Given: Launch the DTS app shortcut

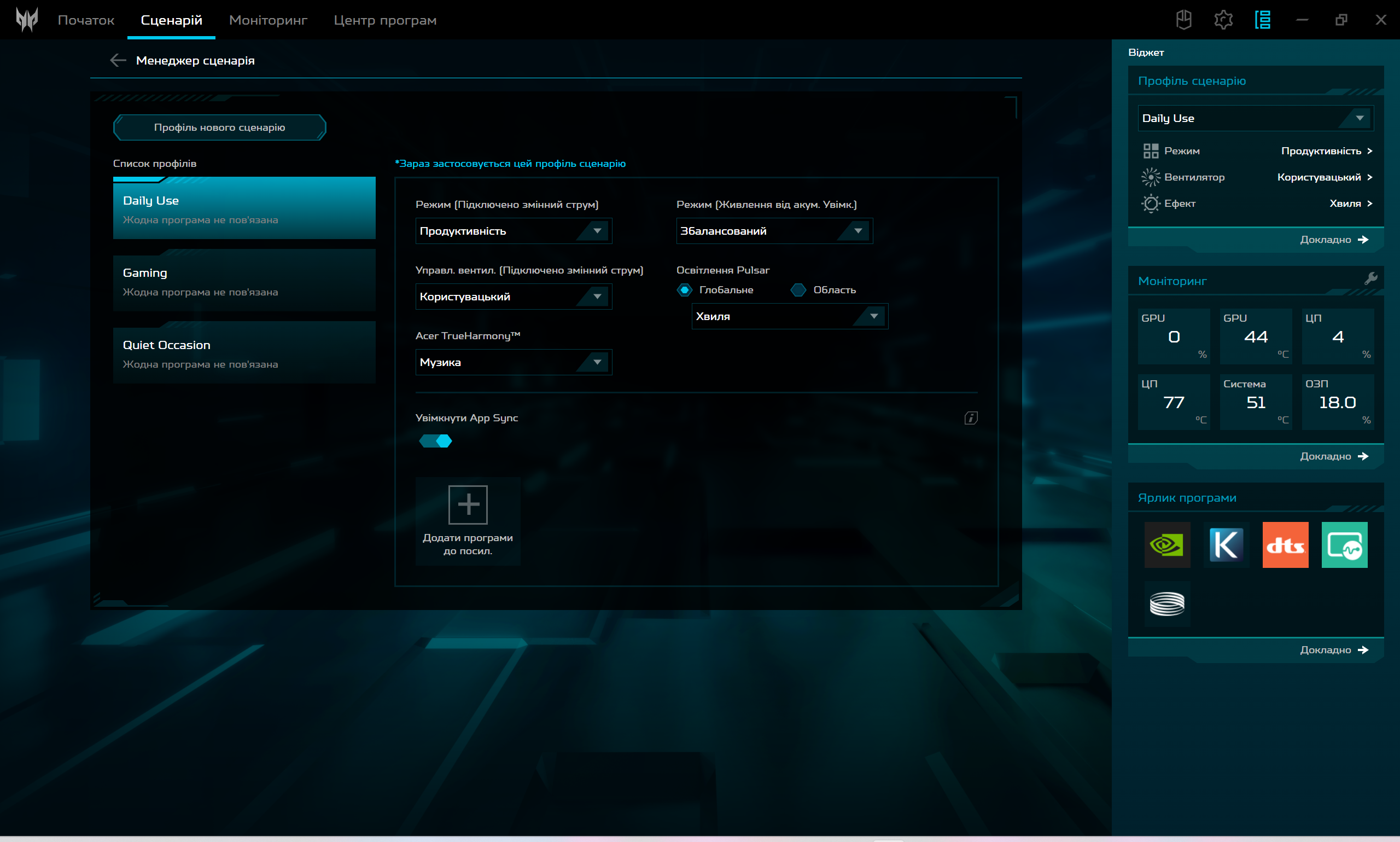Looking at the screenshot, I should coord(1285,545).
